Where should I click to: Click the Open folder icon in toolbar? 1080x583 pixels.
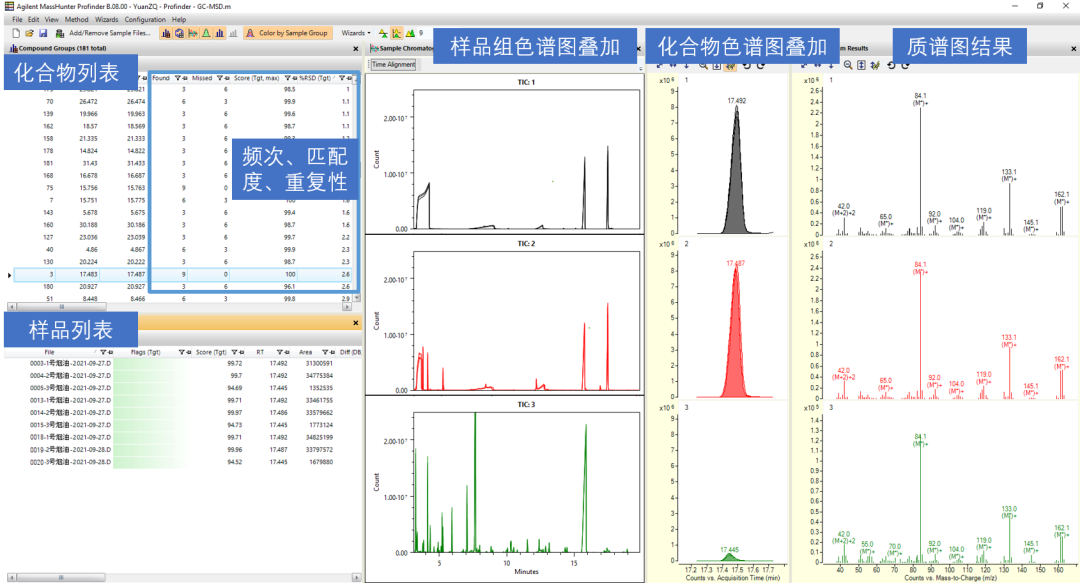click(x=30, y=33)
